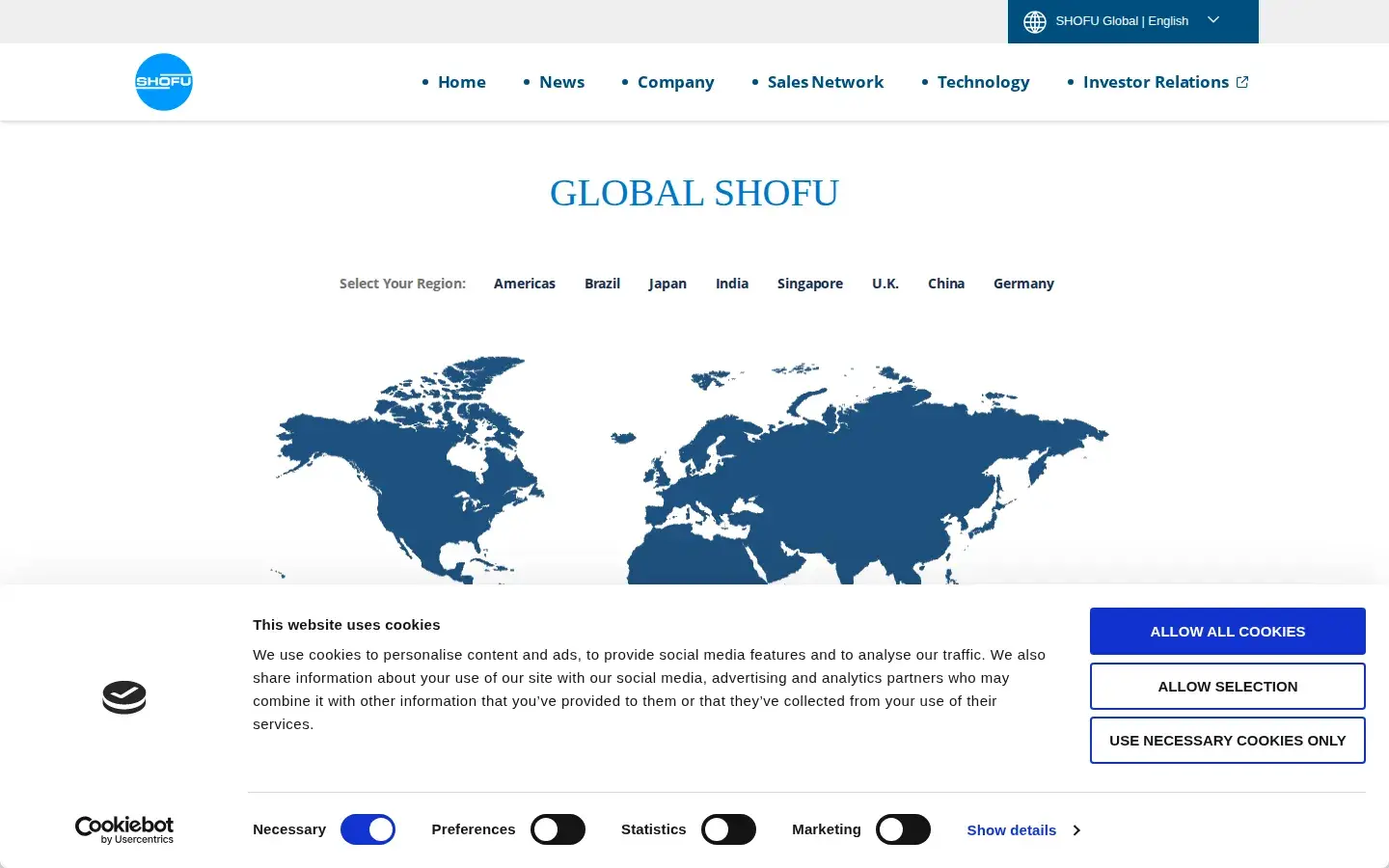Image resolution: width=1389 pixels, height=868 pixels.
Task: Expand Show details in cookie banner
Action: click(1023, 830)
